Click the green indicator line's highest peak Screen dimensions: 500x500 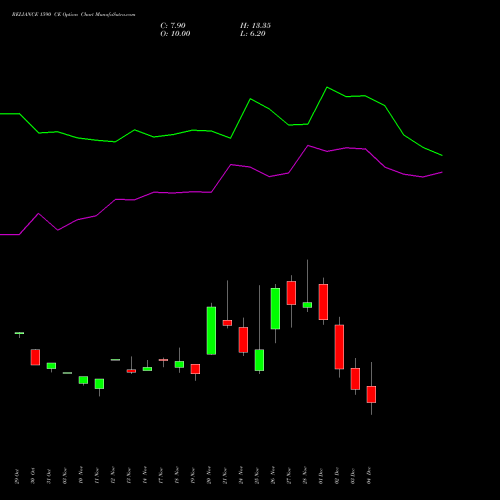(x=327, y=87)
